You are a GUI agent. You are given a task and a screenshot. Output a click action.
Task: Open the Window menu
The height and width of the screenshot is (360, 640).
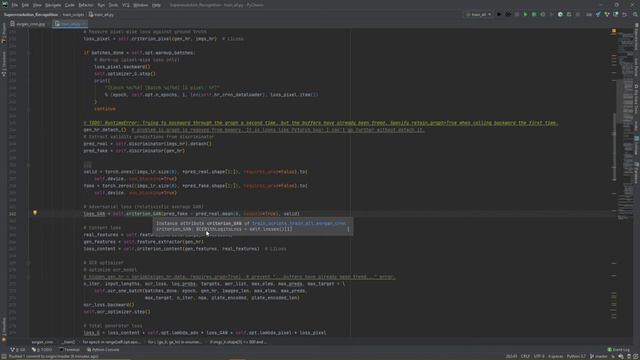coord(141,5)
